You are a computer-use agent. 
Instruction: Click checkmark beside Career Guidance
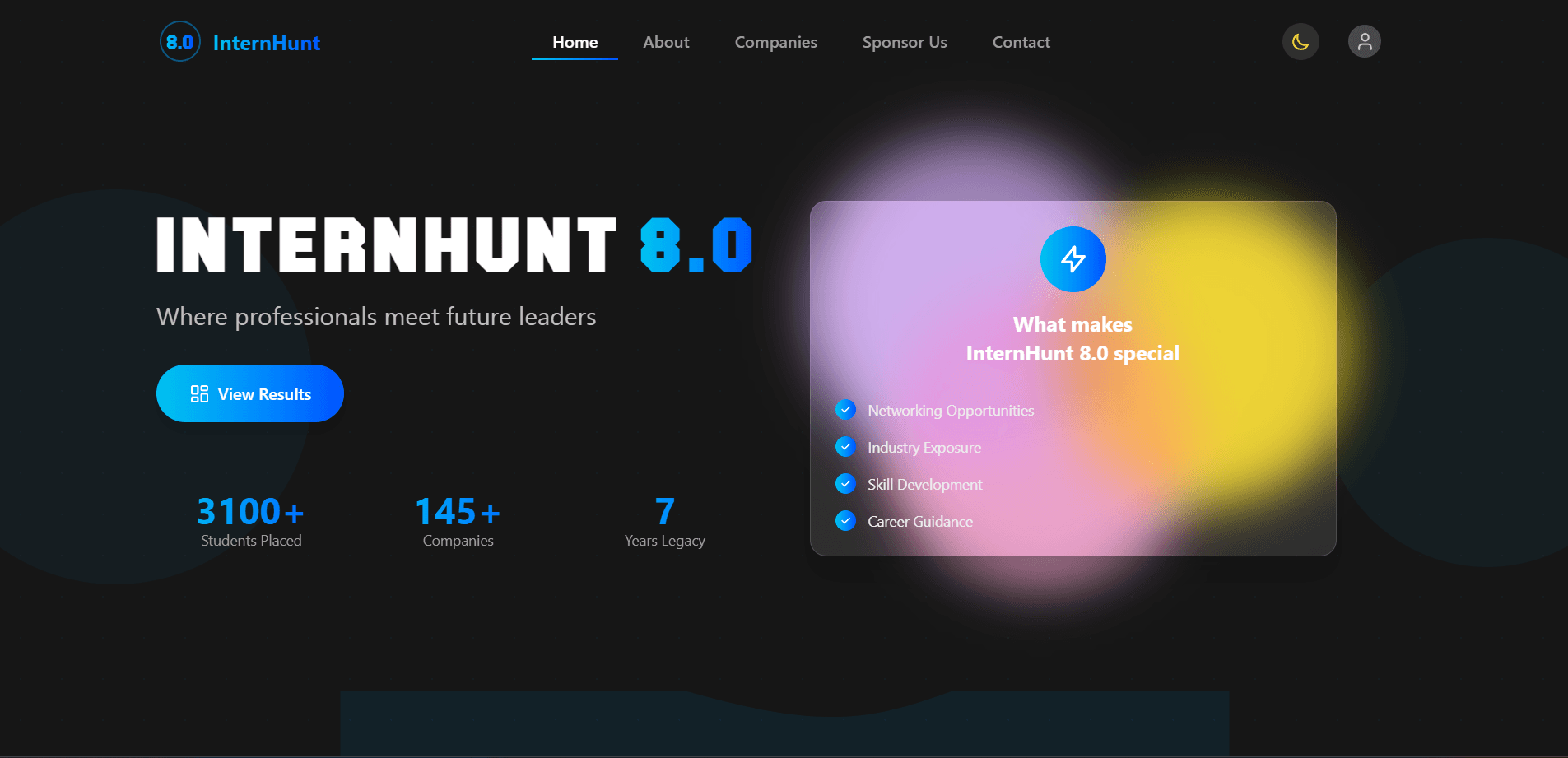(845, 521)
